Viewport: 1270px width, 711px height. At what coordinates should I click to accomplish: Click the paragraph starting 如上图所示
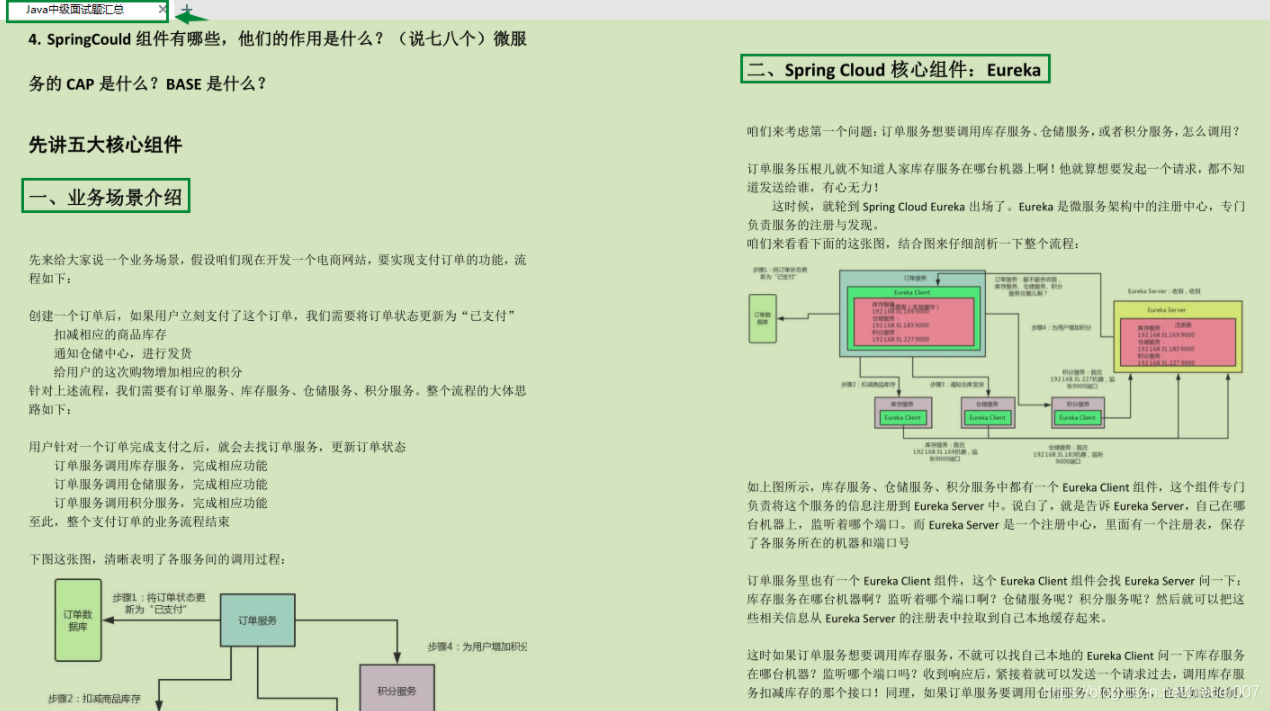pos(996,515)
